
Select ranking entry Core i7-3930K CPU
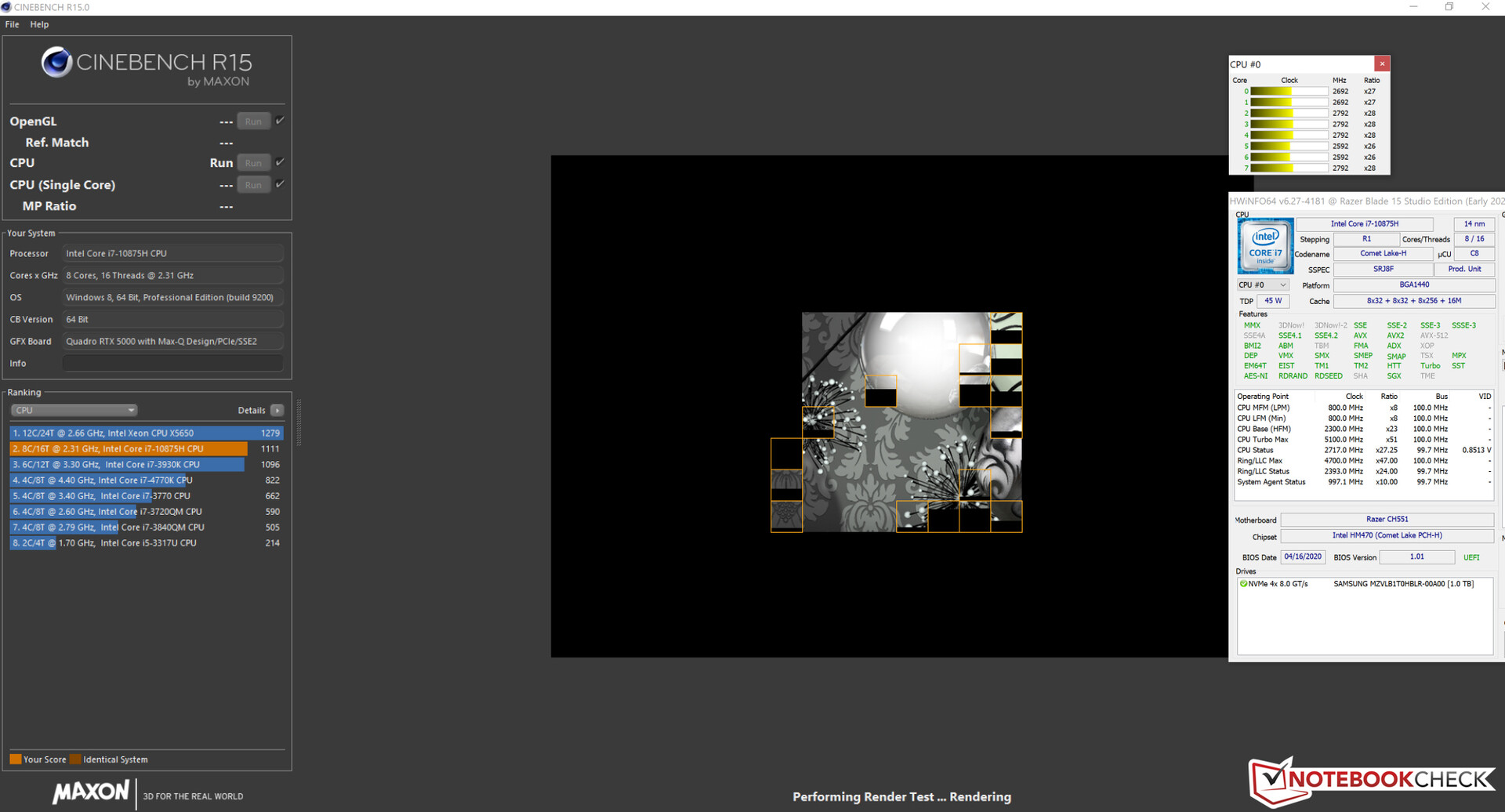coord(147,464)
